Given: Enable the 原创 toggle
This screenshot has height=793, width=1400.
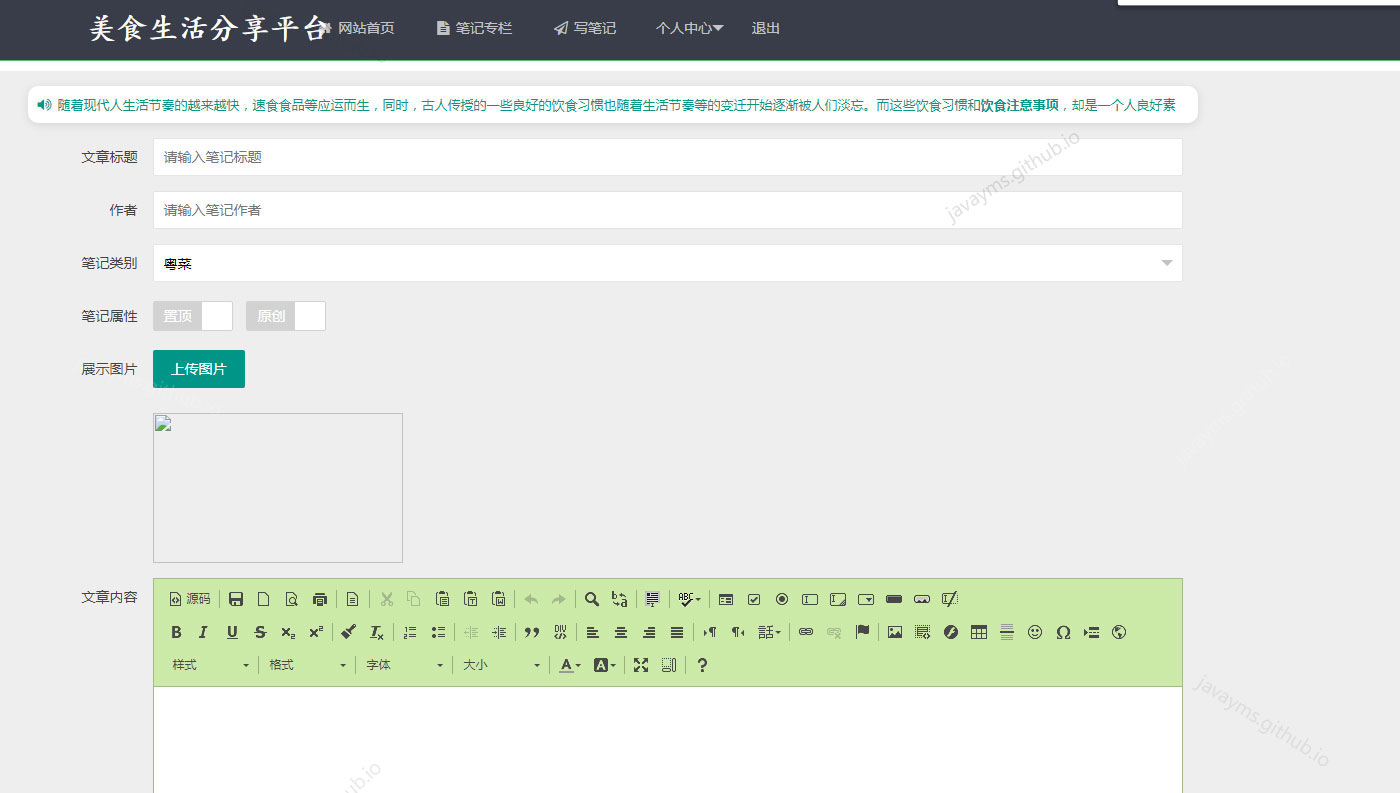Looking at the screenshot, I should 285,315.
